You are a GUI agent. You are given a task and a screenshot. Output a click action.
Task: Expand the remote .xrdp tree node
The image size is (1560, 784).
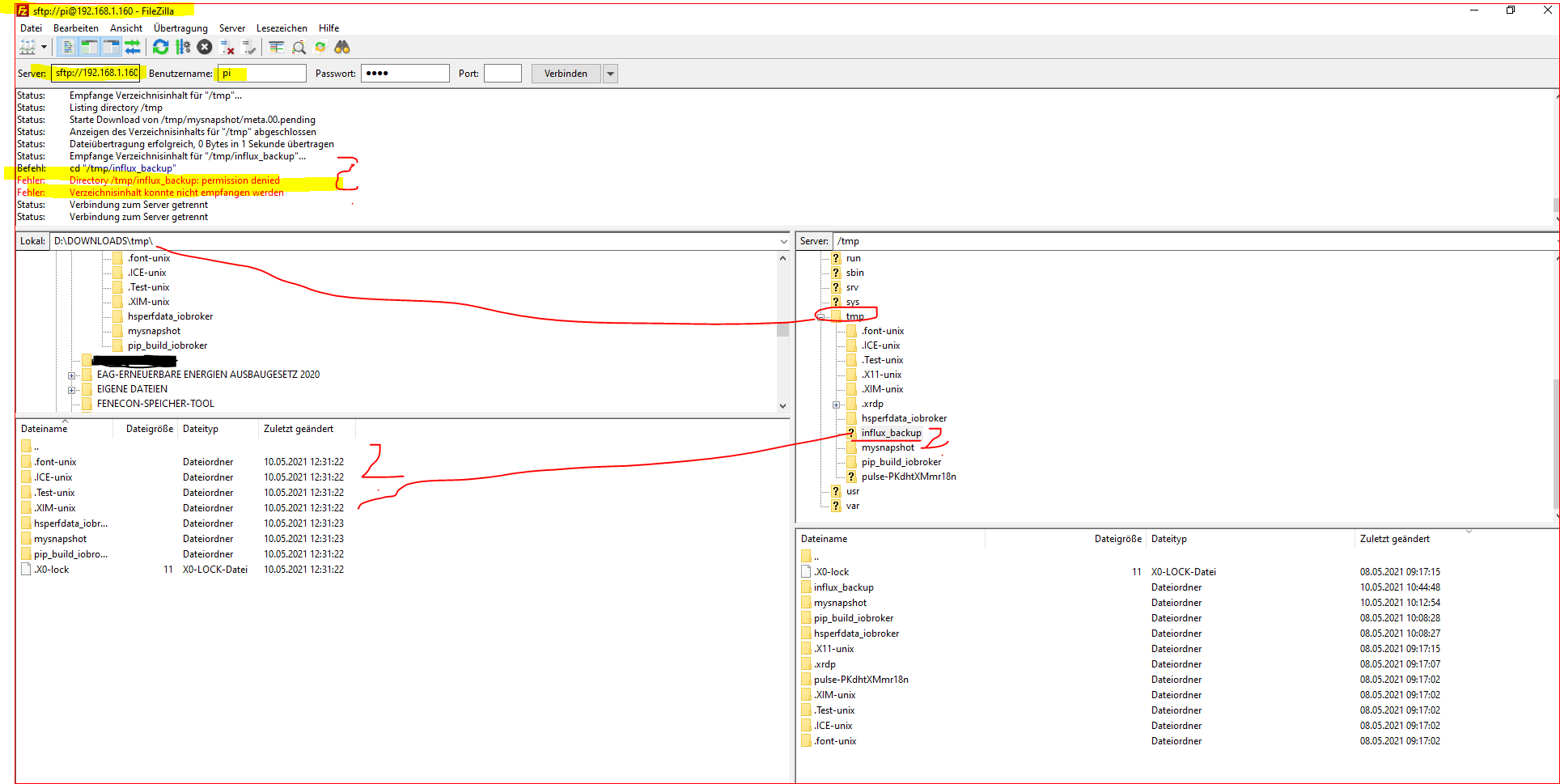click(836, 404)
